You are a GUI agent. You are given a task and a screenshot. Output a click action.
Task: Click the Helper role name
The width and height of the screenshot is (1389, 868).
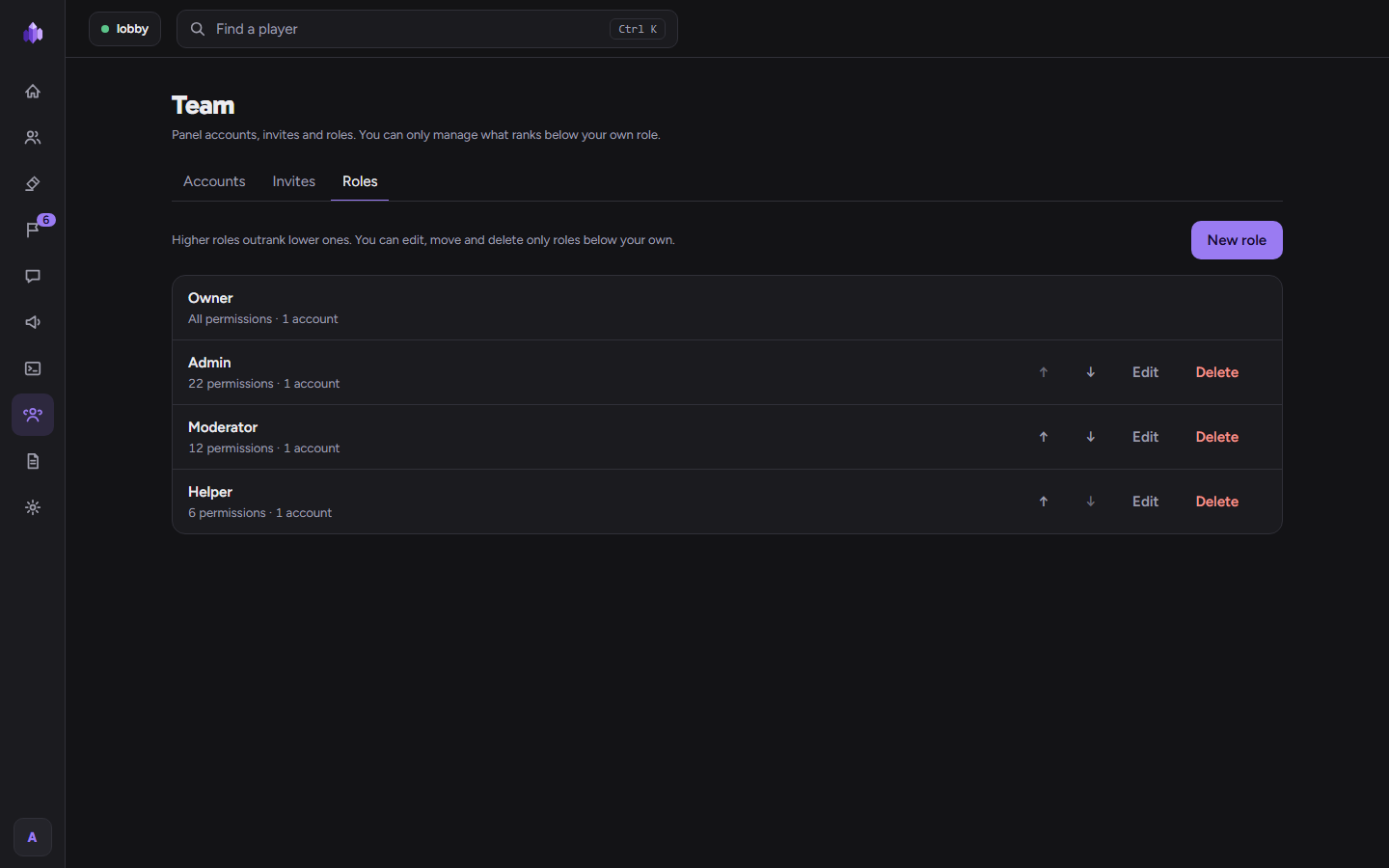click(x=210, y=492)
